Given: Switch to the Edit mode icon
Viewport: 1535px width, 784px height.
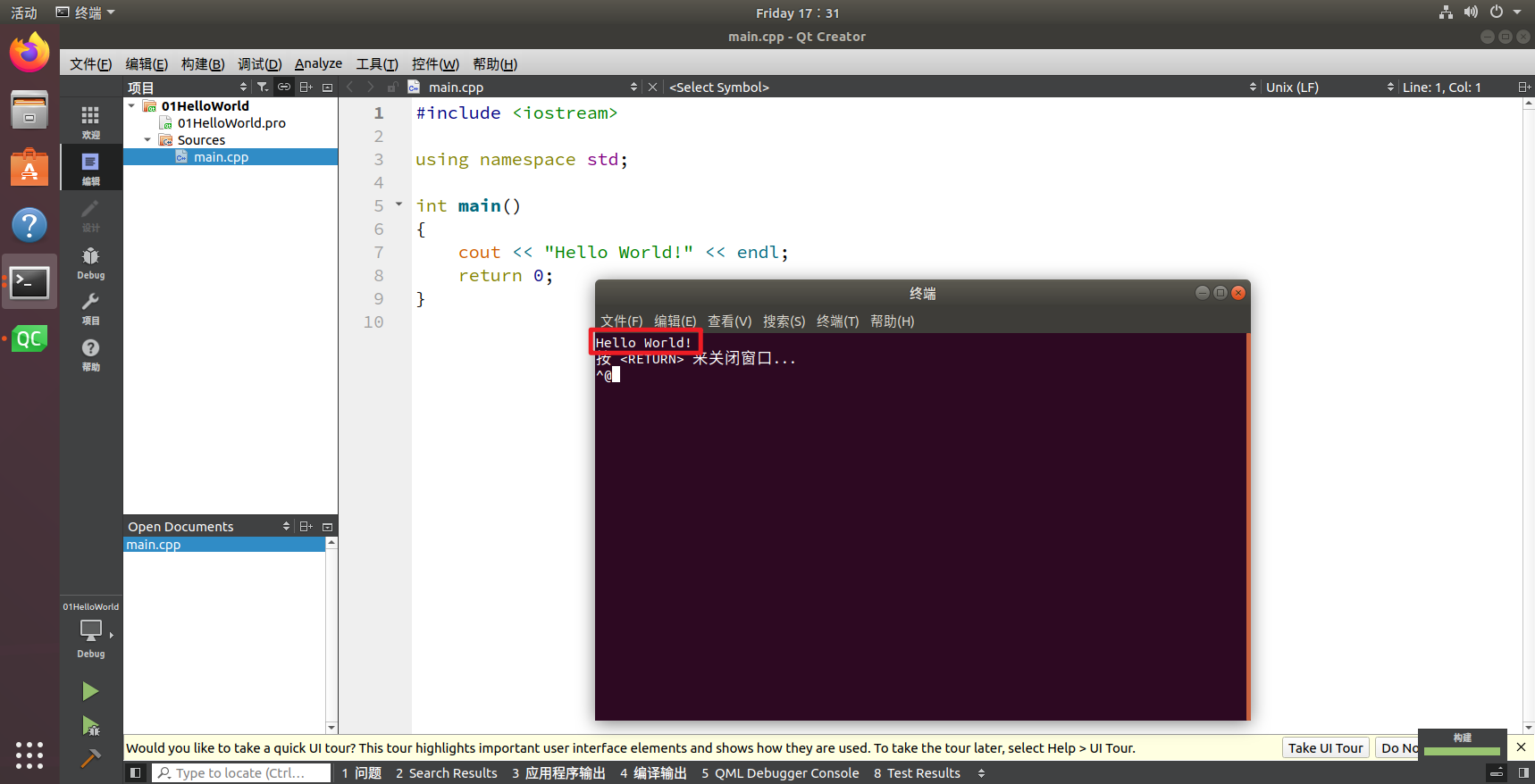Looking at the screenshot, I should (x=90, y=167).
